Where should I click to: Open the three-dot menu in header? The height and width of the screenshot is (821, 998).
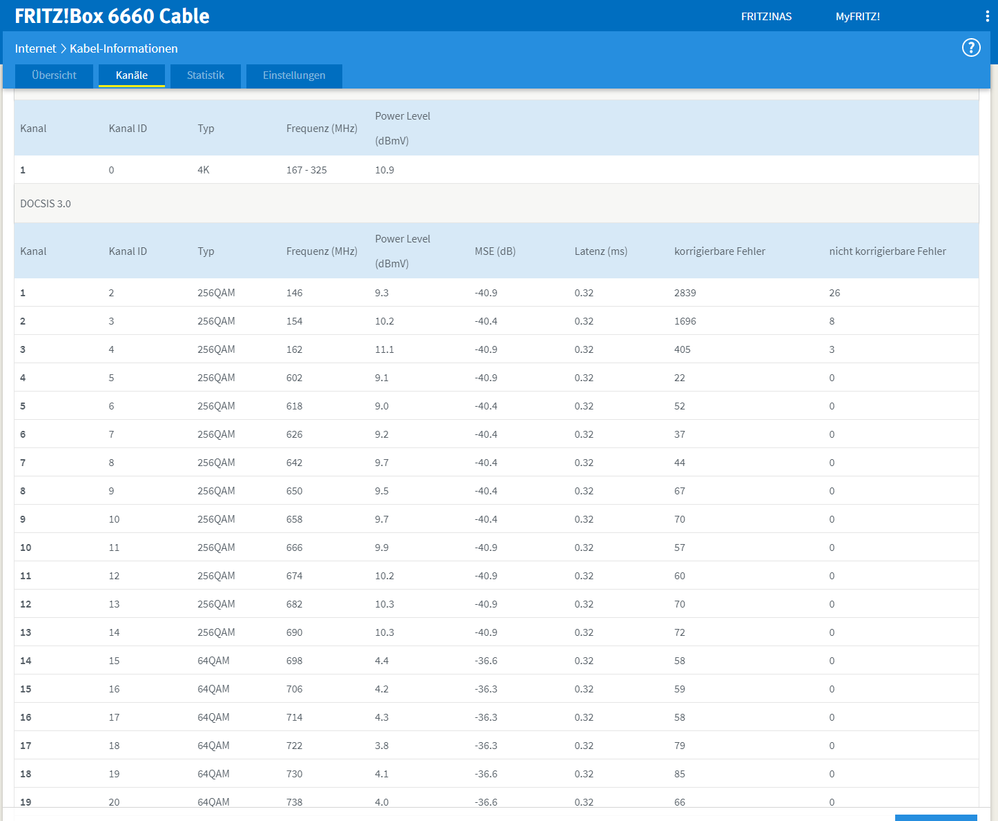(x=987, y=16)
